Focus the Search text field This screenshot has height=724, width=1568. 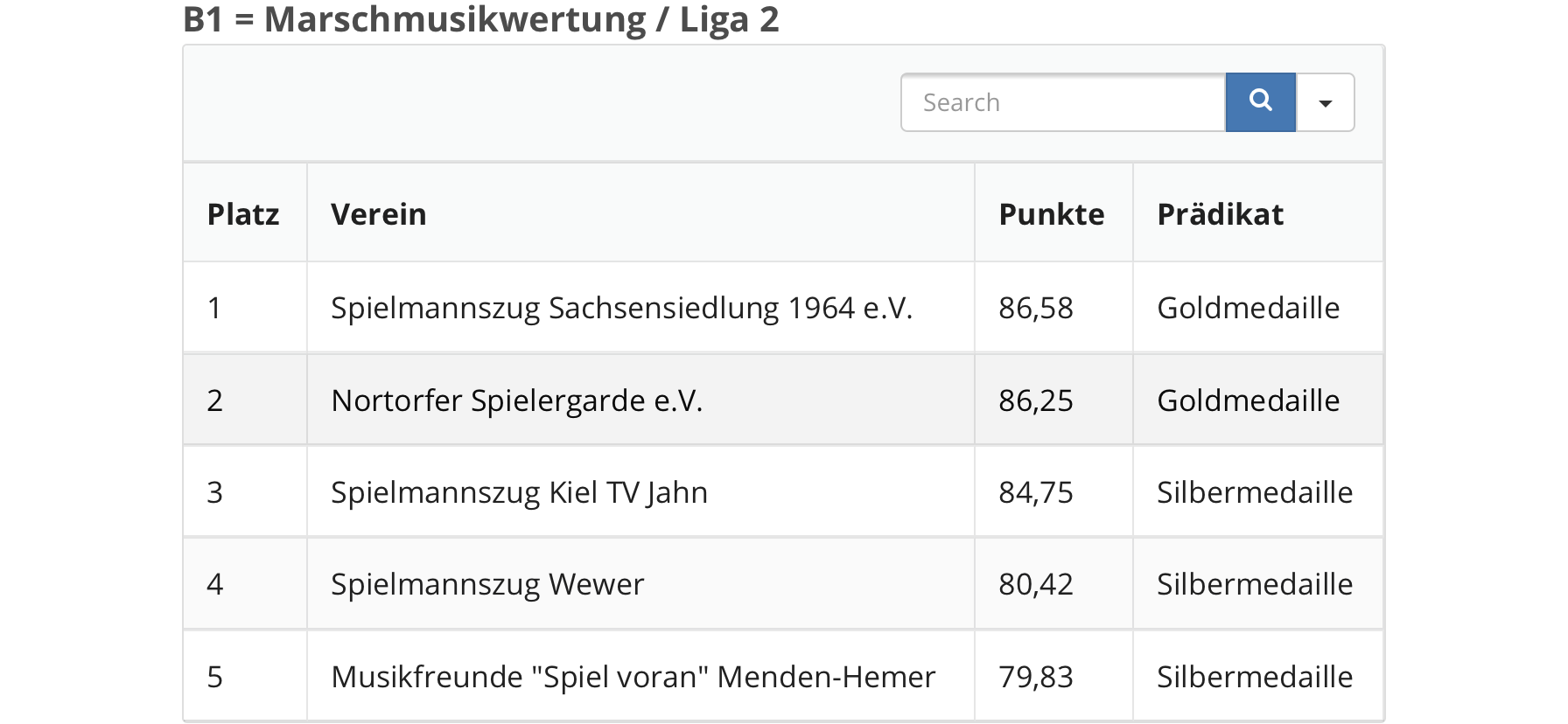1062,102
